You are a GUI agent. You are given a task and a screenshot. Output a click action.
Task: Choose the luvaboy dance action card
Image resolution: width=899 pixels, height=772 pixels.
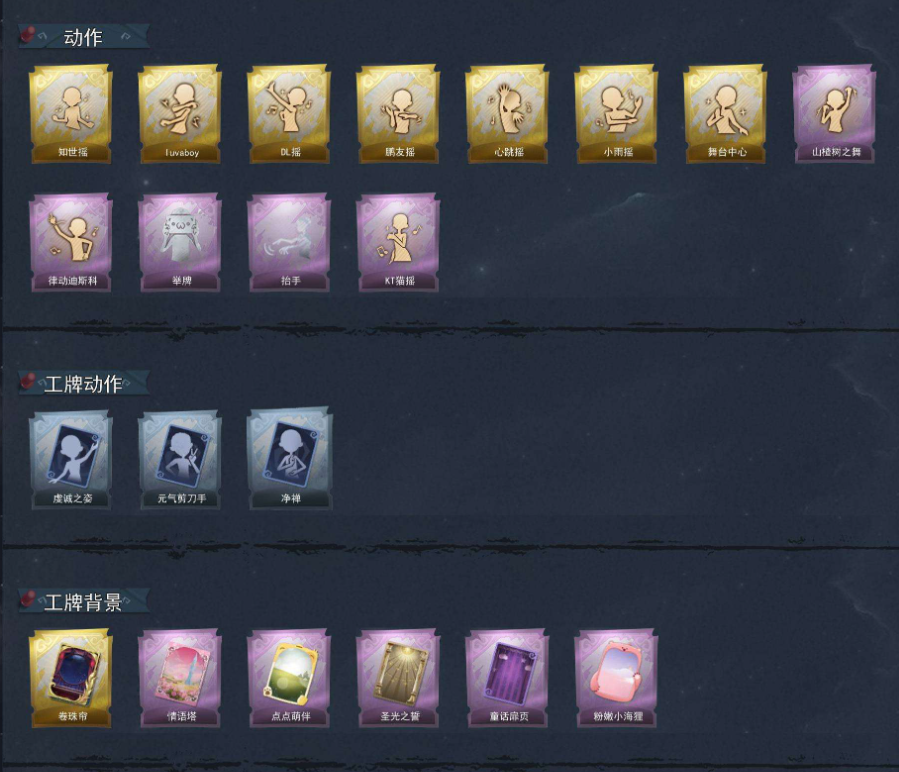click(x=180, y=114)
